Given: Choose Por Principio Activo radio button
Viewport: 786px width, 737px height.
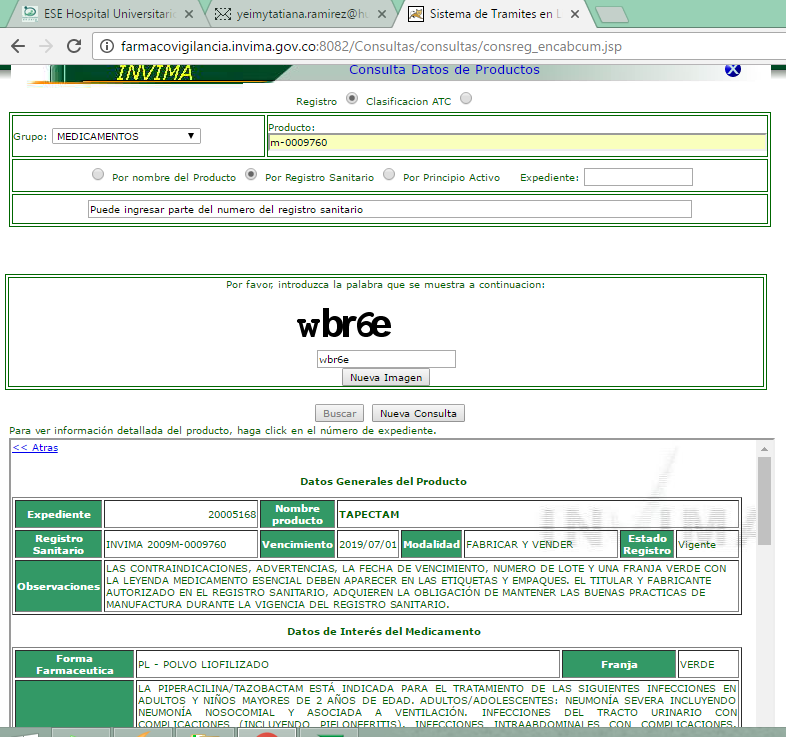Looking at the screenshot, I should tap(389, 175).
